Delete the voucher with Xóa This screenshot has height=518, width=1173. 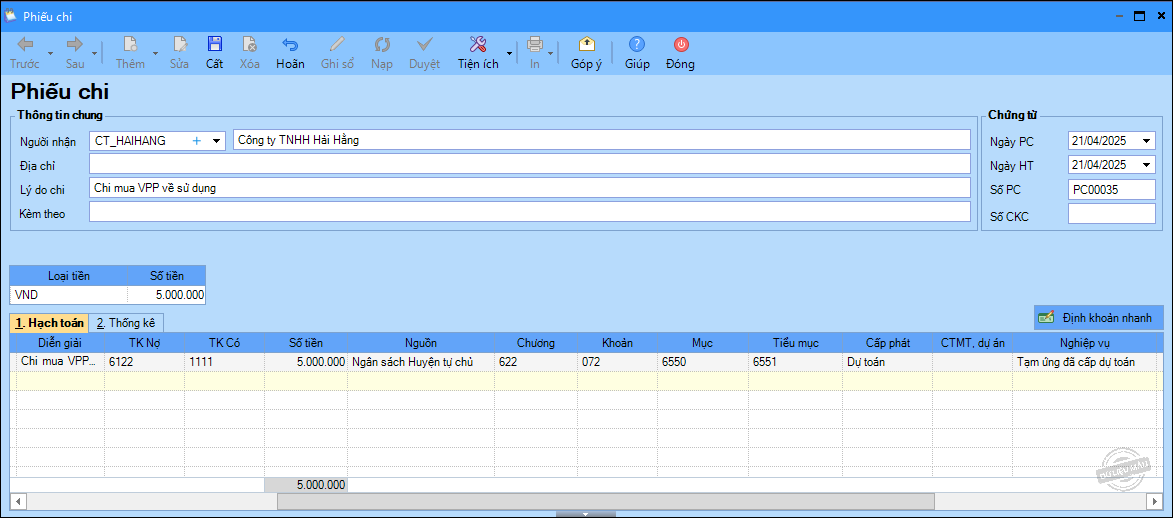[x=250, y=52]
